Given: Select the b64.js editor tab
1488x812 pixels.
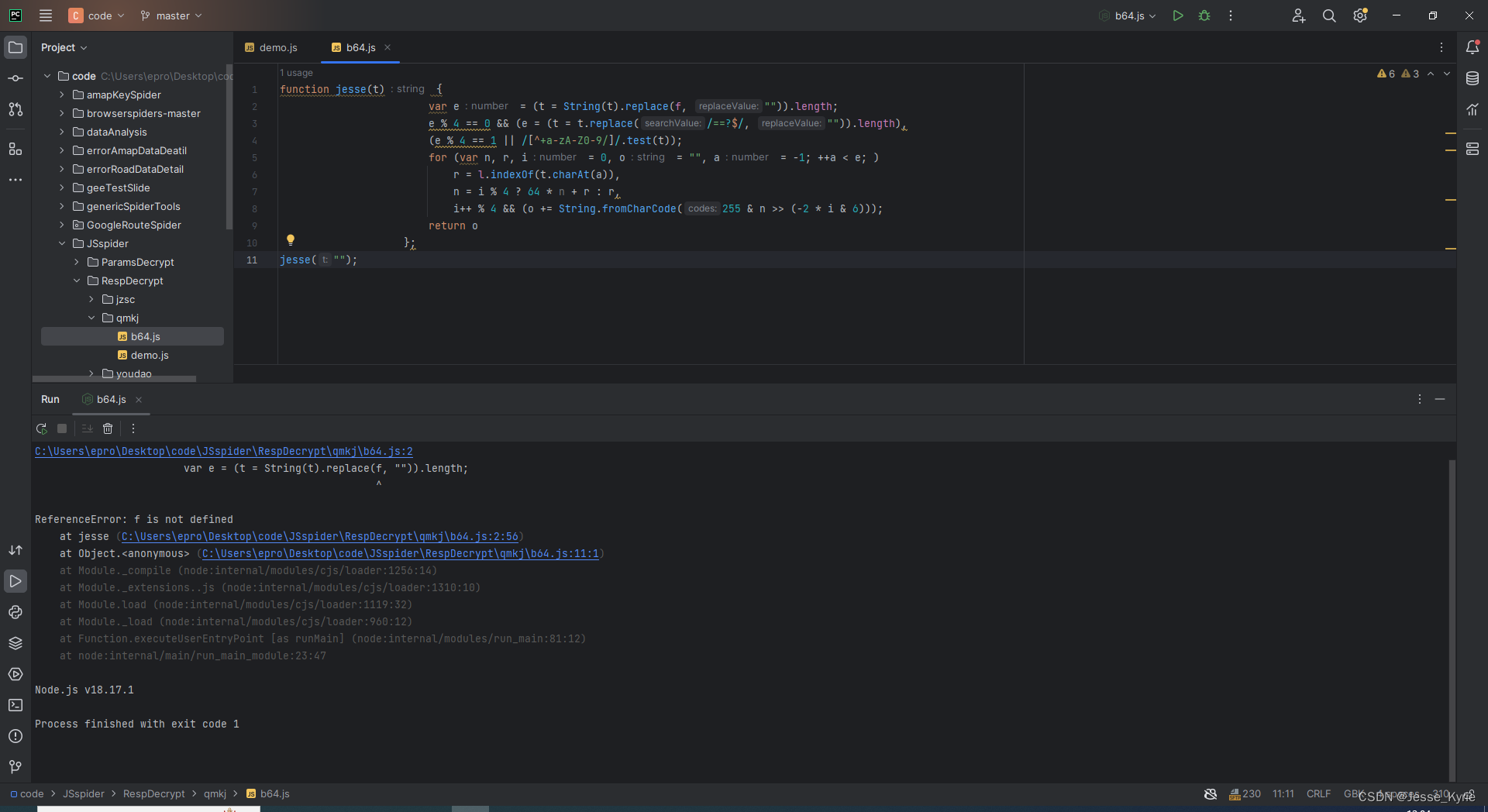Looking at the screenshot, I should [360, 47].
